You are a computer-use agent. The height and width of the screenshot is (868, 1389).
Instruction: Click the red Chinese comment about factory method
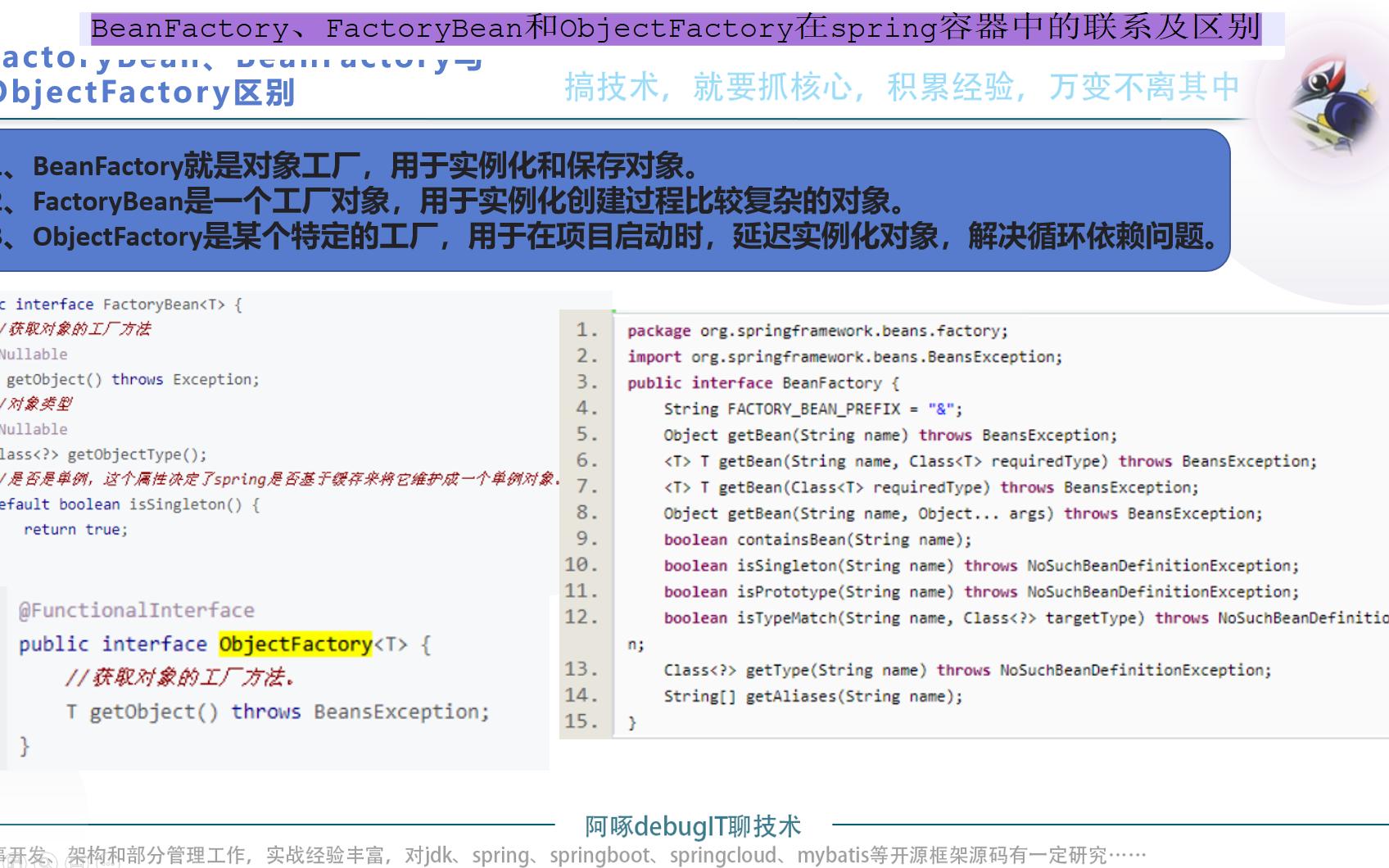pyautogui.click(x=180, y=677)
